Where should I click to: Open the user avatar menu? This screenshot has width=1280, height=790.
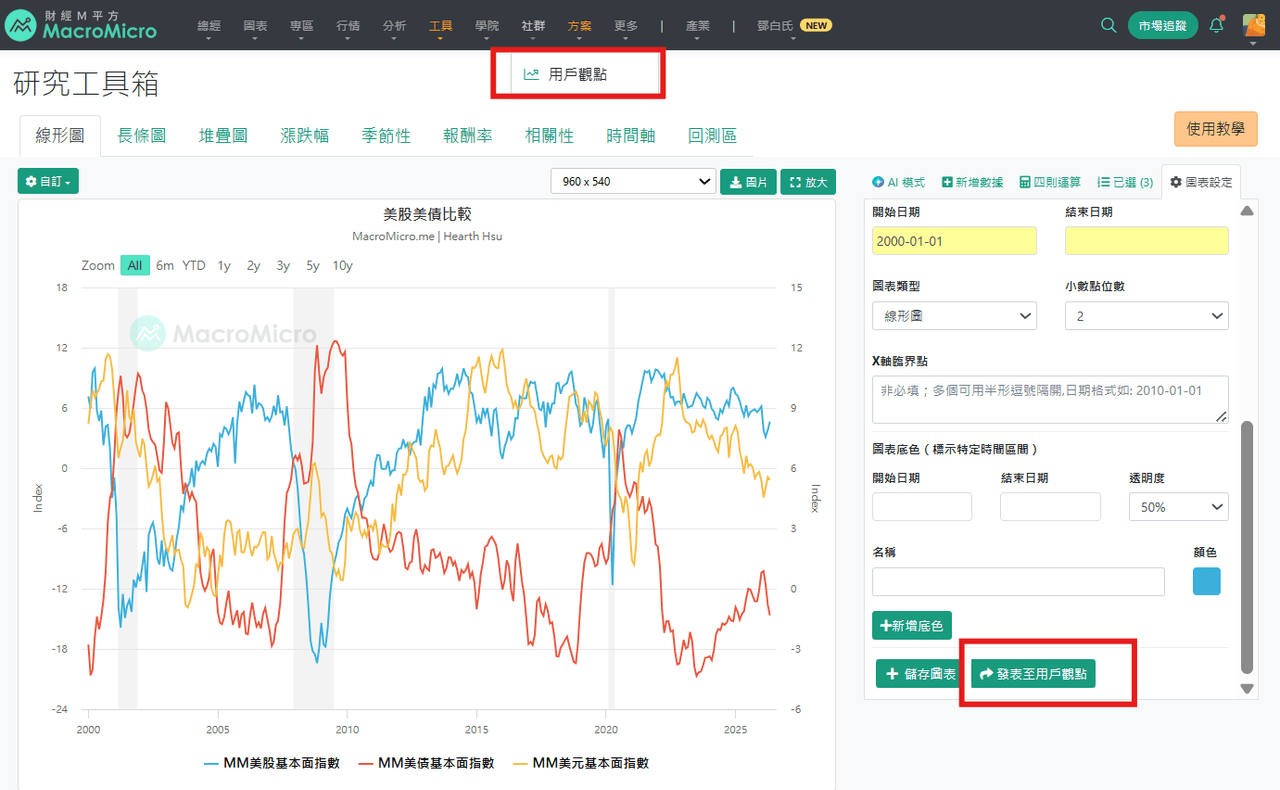(1253, 26)
